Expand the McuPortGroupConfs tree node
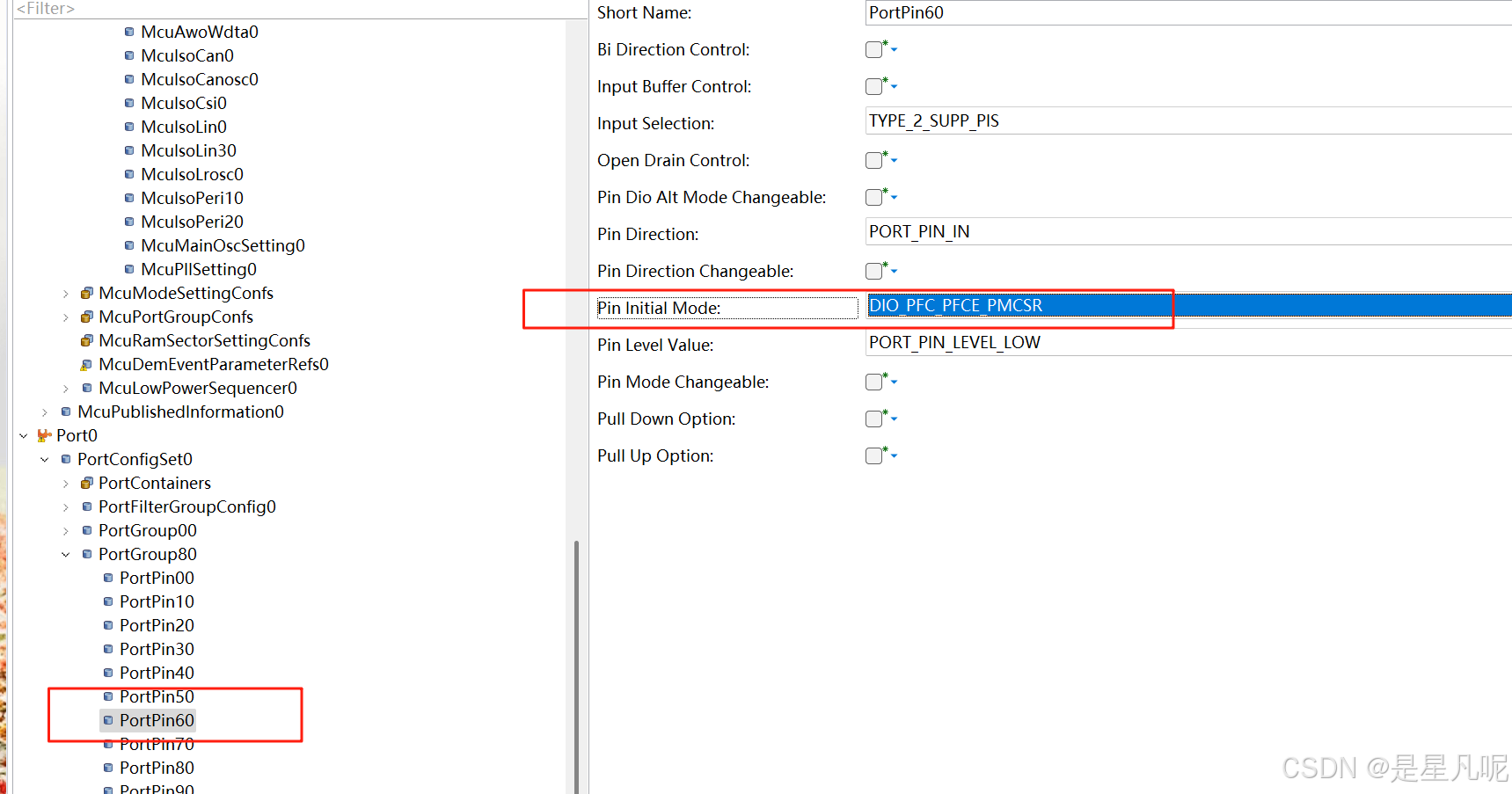The width and height of the screenshot is (1512, 794). [66, 317]
